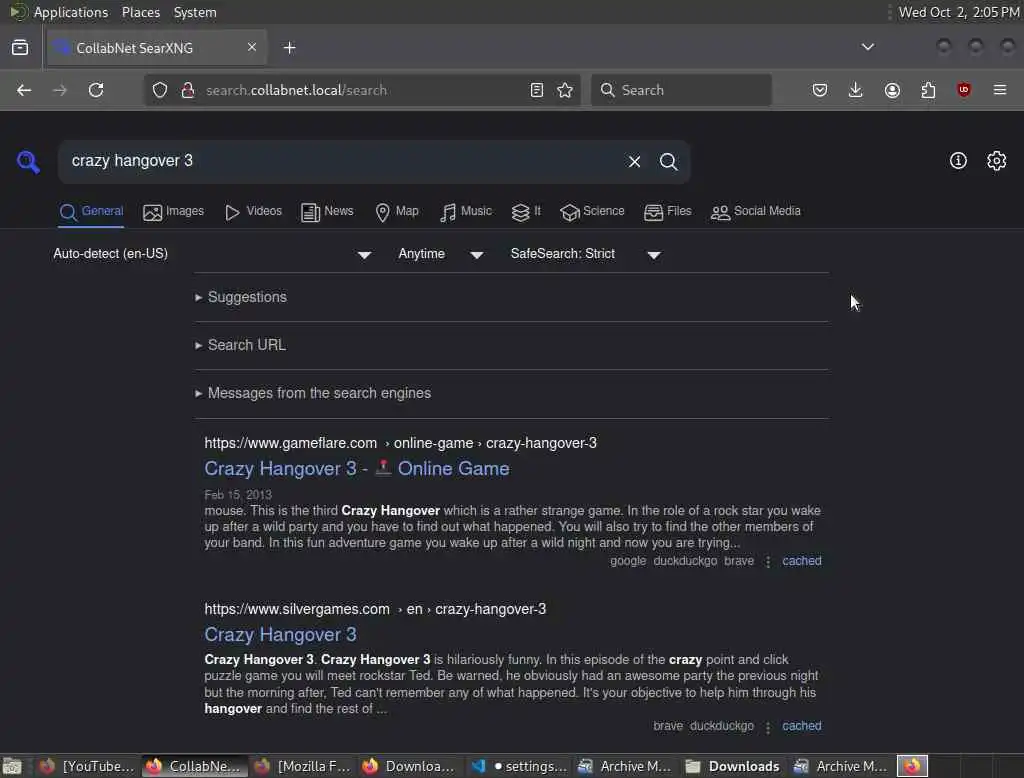Reload the current page

(x=96, y=90)
